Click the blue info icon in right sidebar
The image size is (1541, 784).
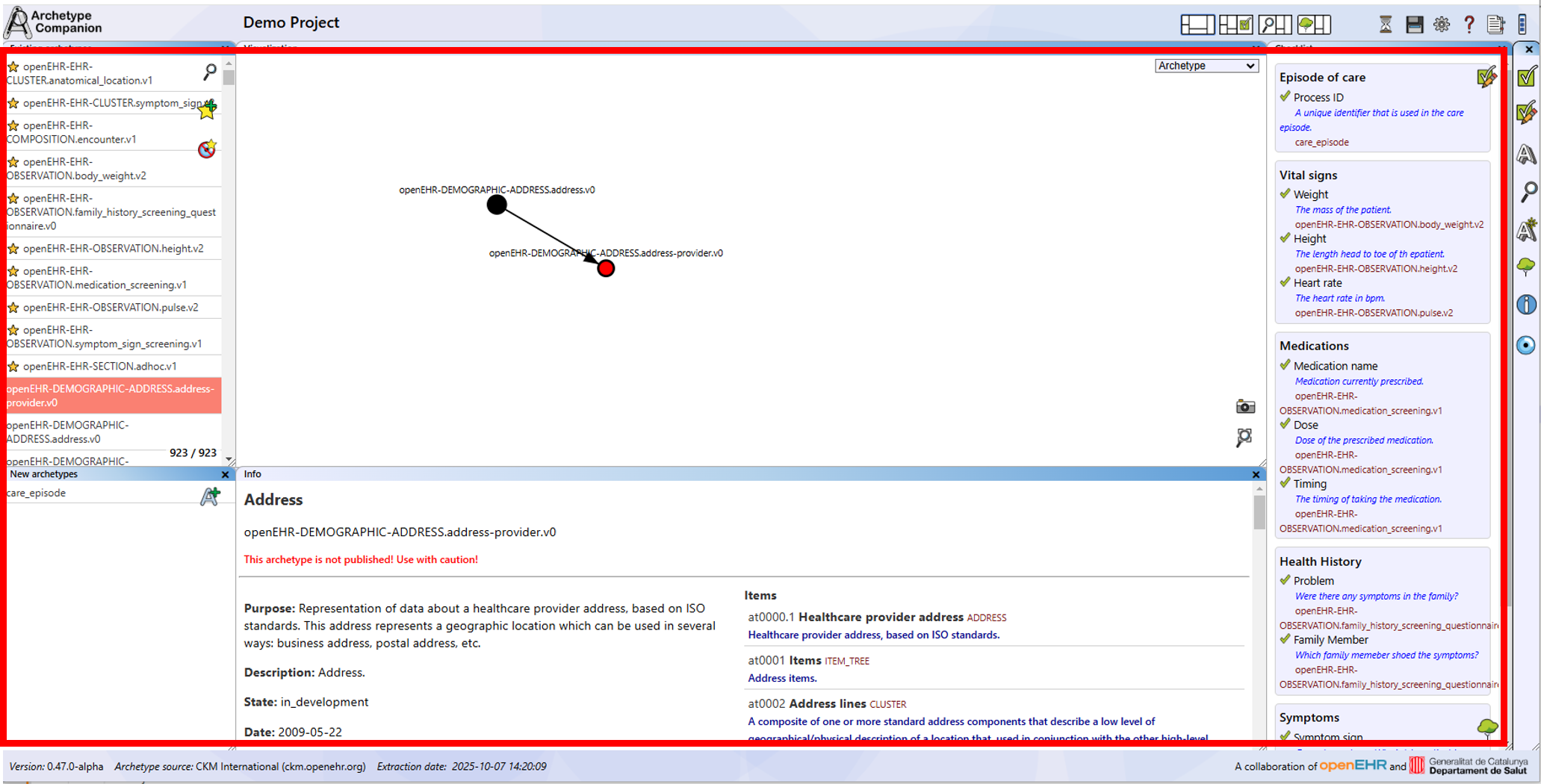pos(1526,305)
